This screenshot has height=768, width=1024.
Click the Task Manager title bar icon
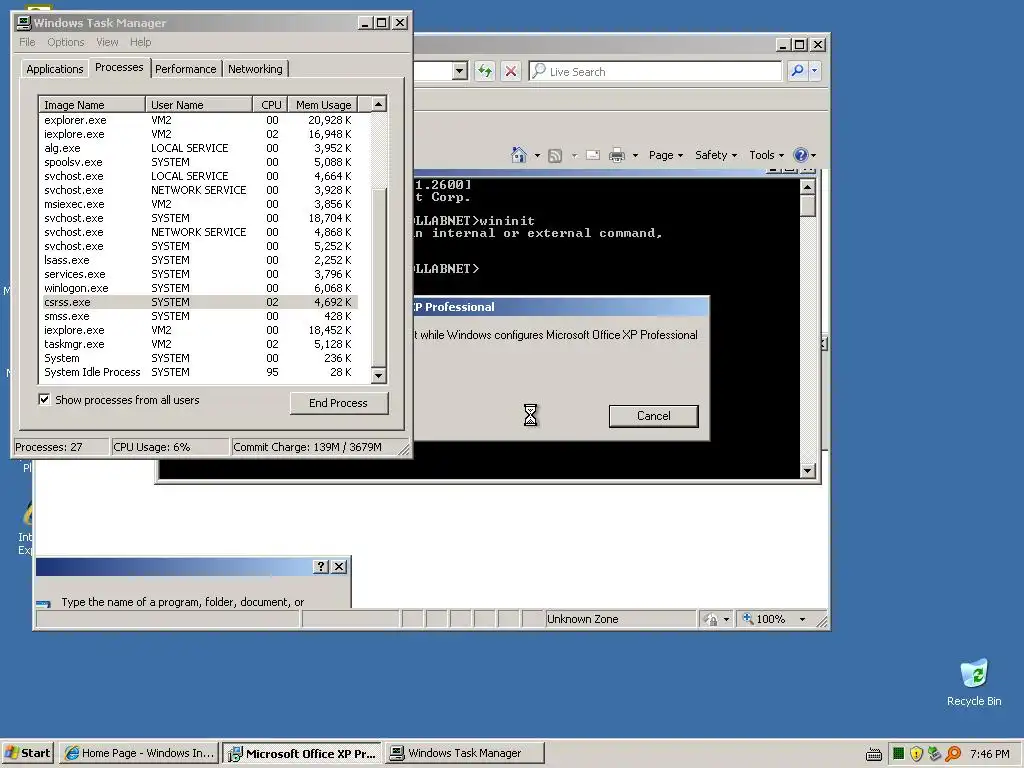point(24,23)
